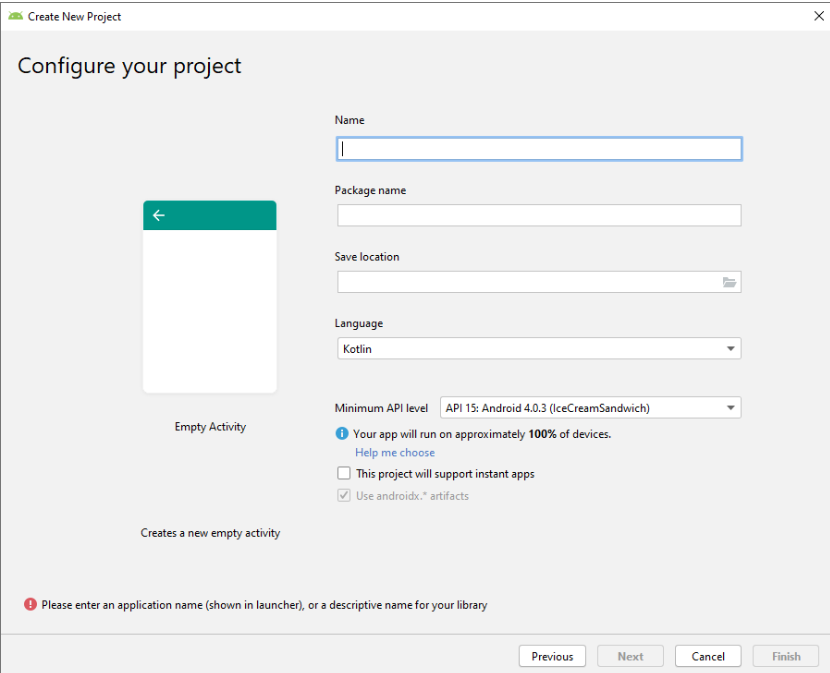Toggle the 'Use androidx.* artifacts' checkbox

click(344, 496)
